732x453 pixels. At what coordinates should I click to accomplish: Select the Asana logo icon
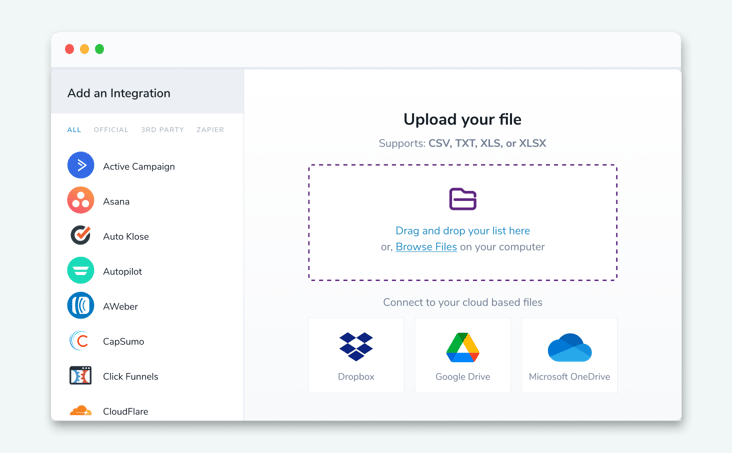click(x=81, y=201)
